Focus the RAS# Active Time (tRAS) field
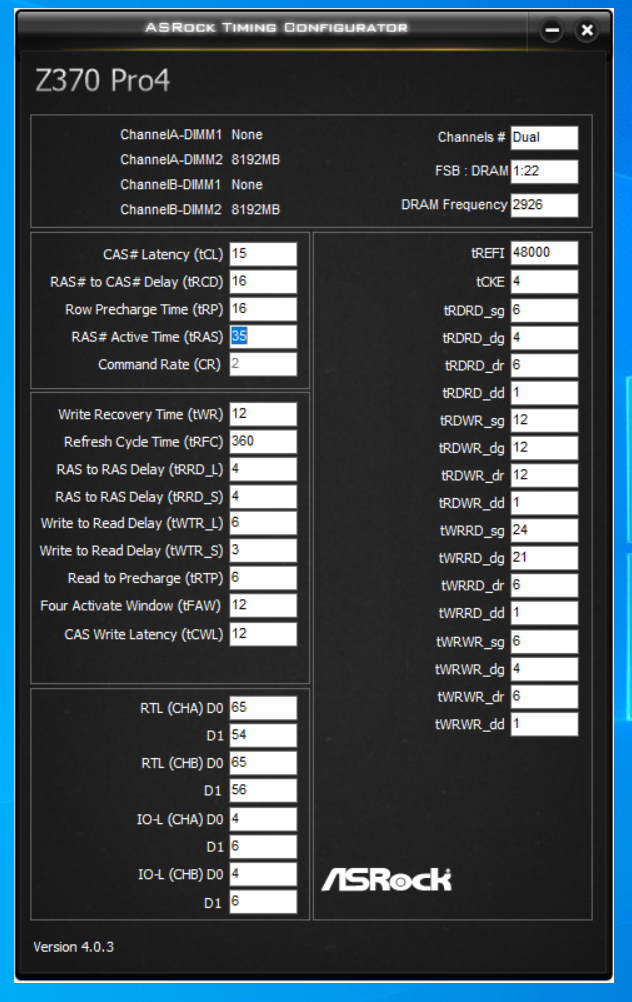The width and height of the screenshot is (632, 1002). pyautogui.click(x=263, y=336)
